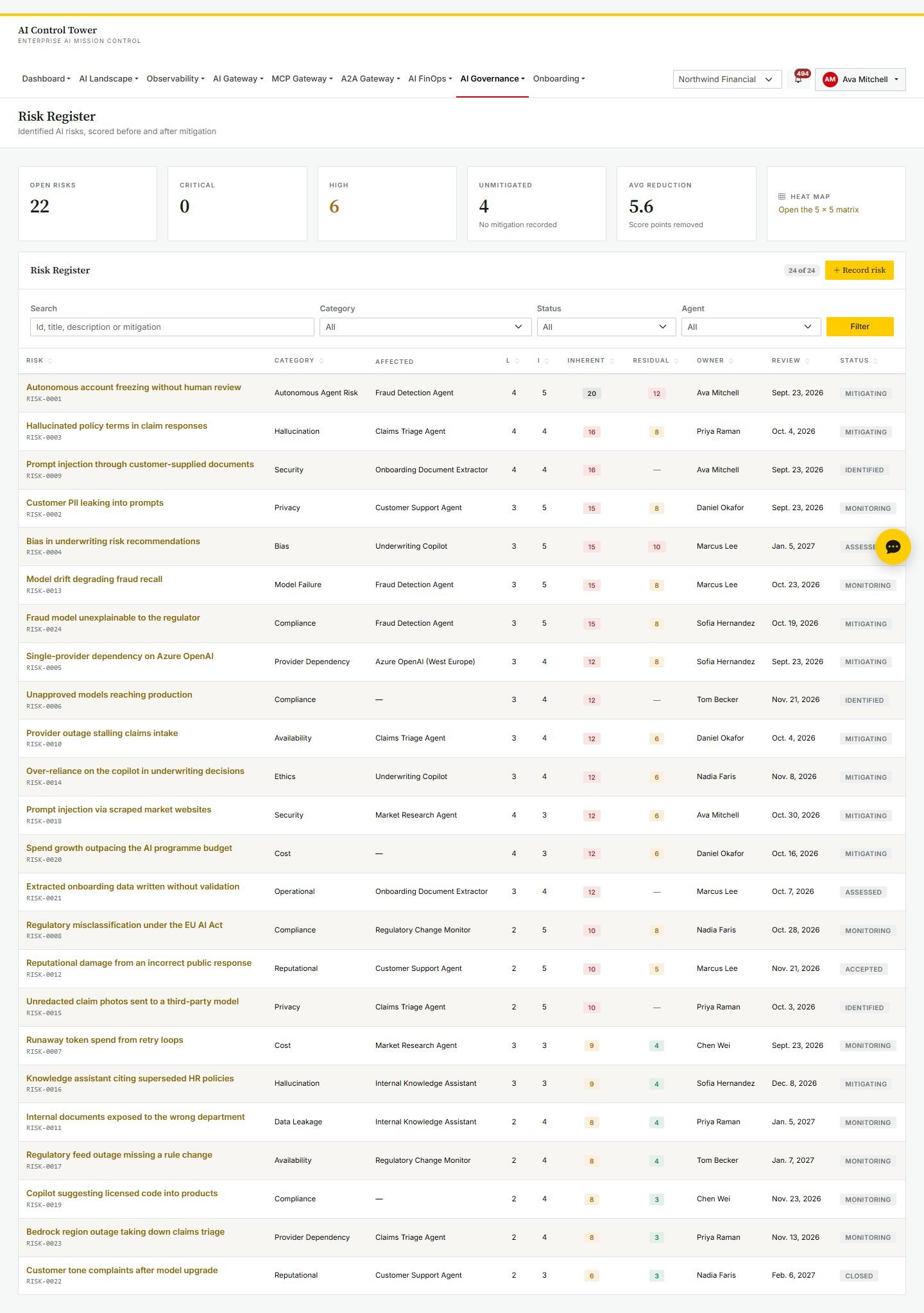
Task: Open the Northwind Financial organization dropdown
Action: pyautogui.click(x=727, y=80)
